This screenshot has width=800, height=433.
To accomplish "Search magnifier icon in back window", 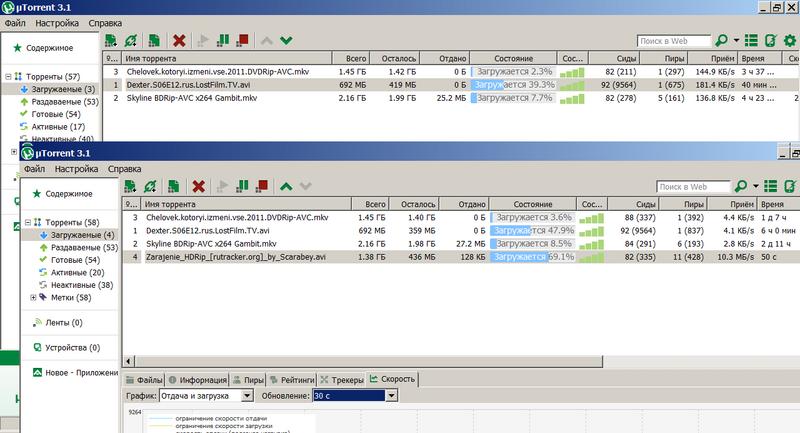I will tap(721, 40).
